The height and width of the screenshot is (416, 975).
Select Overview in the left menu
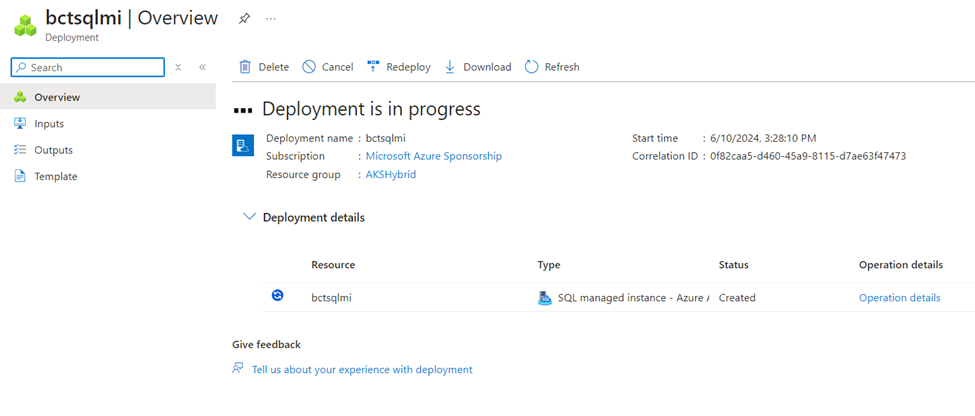(108, 97)
